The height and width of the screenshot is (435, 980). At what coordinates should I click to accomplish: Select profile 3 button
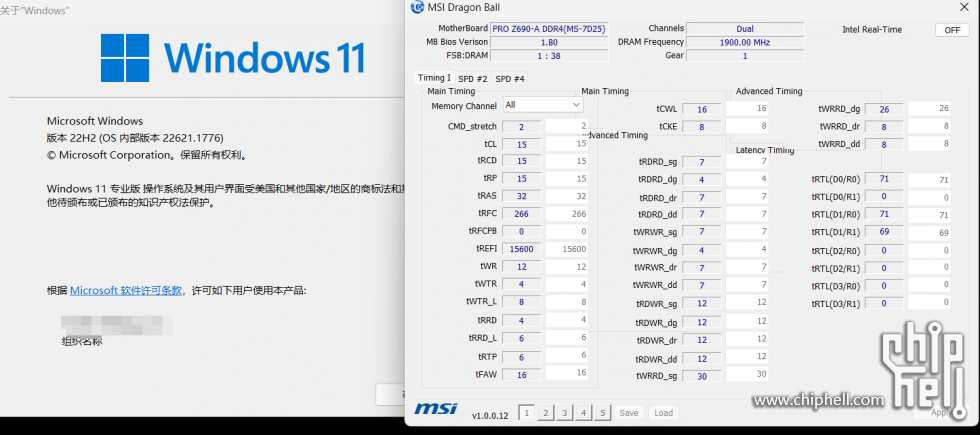[x=564, y=412]
